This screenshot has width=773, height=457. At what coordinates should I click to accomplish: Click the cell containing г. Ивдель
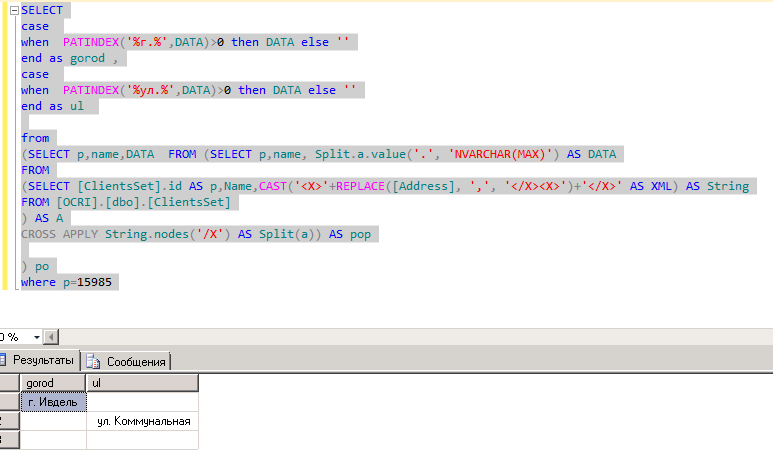[54, 402]
